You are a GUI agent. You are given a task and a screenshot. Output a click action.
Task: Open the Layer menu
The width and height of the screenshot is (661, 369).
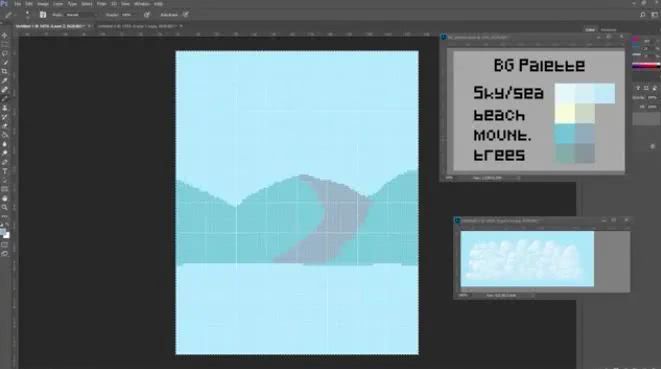(58, 4)
